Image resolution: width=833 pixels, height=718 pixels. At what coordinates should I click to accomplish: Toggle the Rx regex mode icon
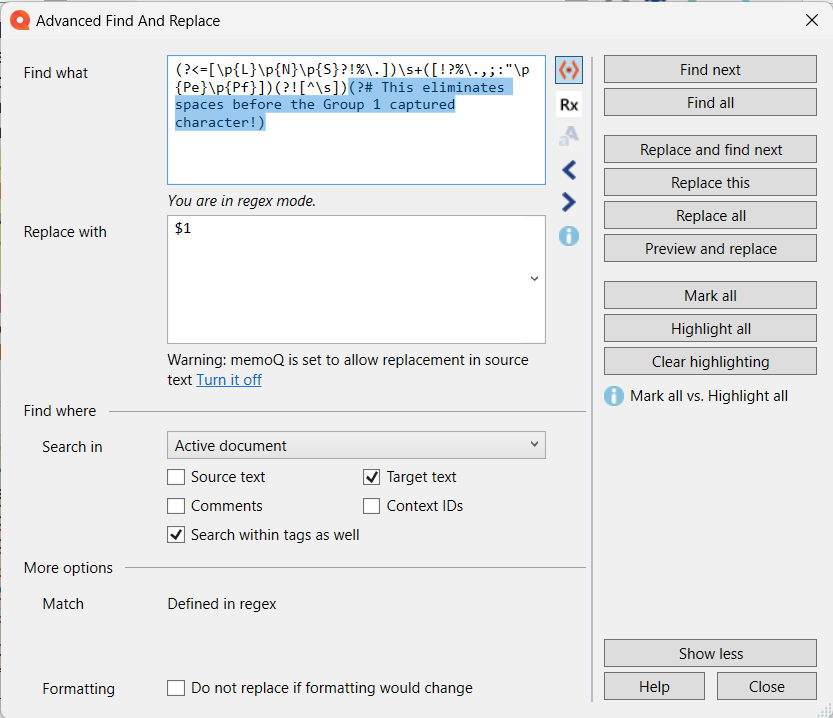pyautogui.click(x=568, y=105)
